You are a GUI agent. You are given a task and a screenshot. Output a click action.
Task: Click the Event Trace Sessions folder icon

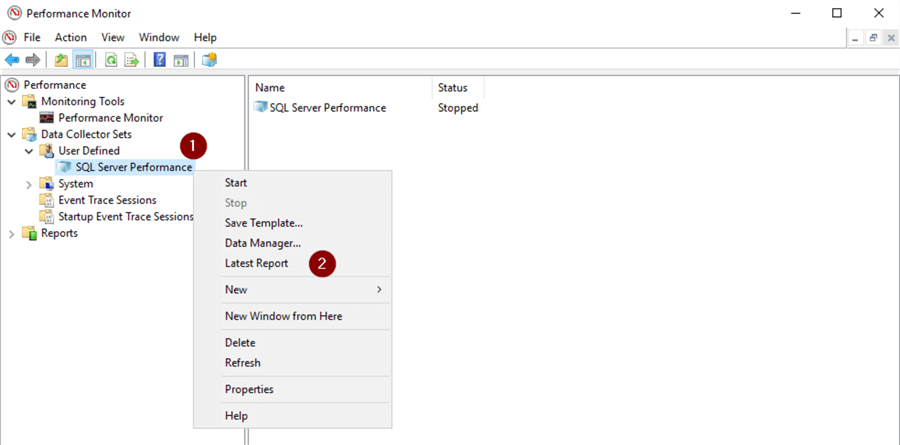[x=46, y=200]
